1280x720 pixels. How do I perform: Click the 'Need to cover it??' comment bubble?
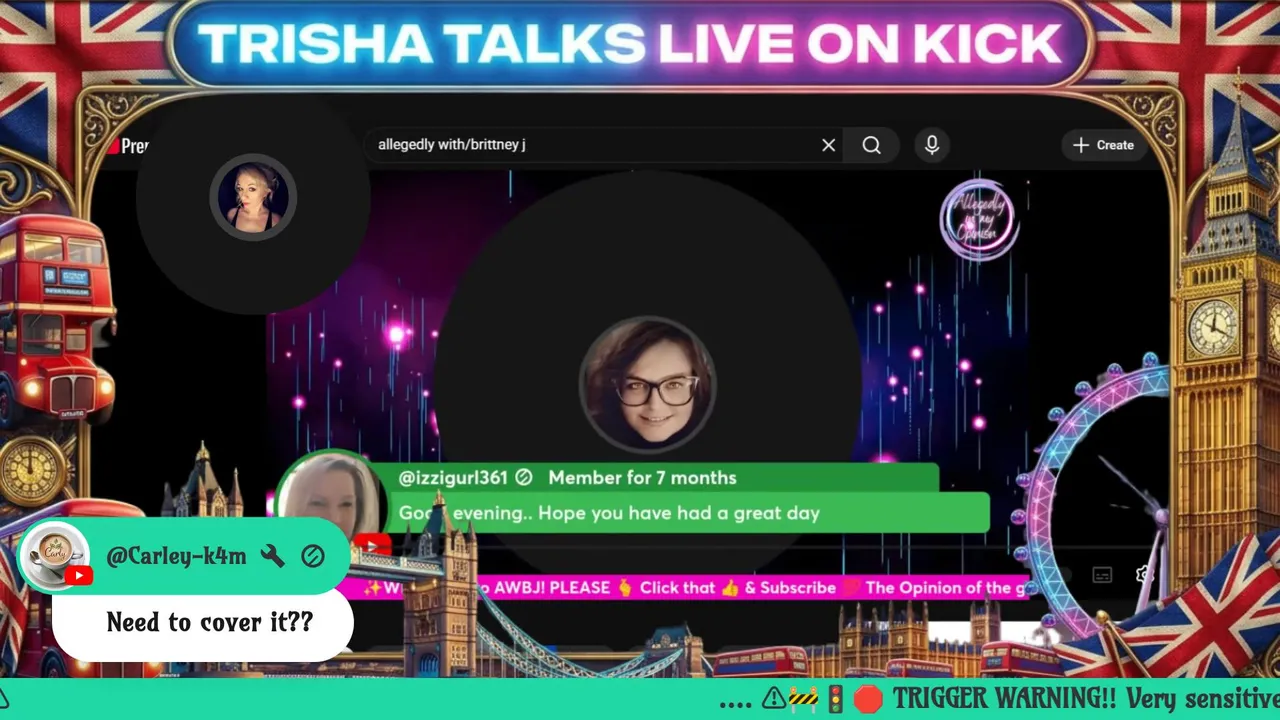click(203, 623)
